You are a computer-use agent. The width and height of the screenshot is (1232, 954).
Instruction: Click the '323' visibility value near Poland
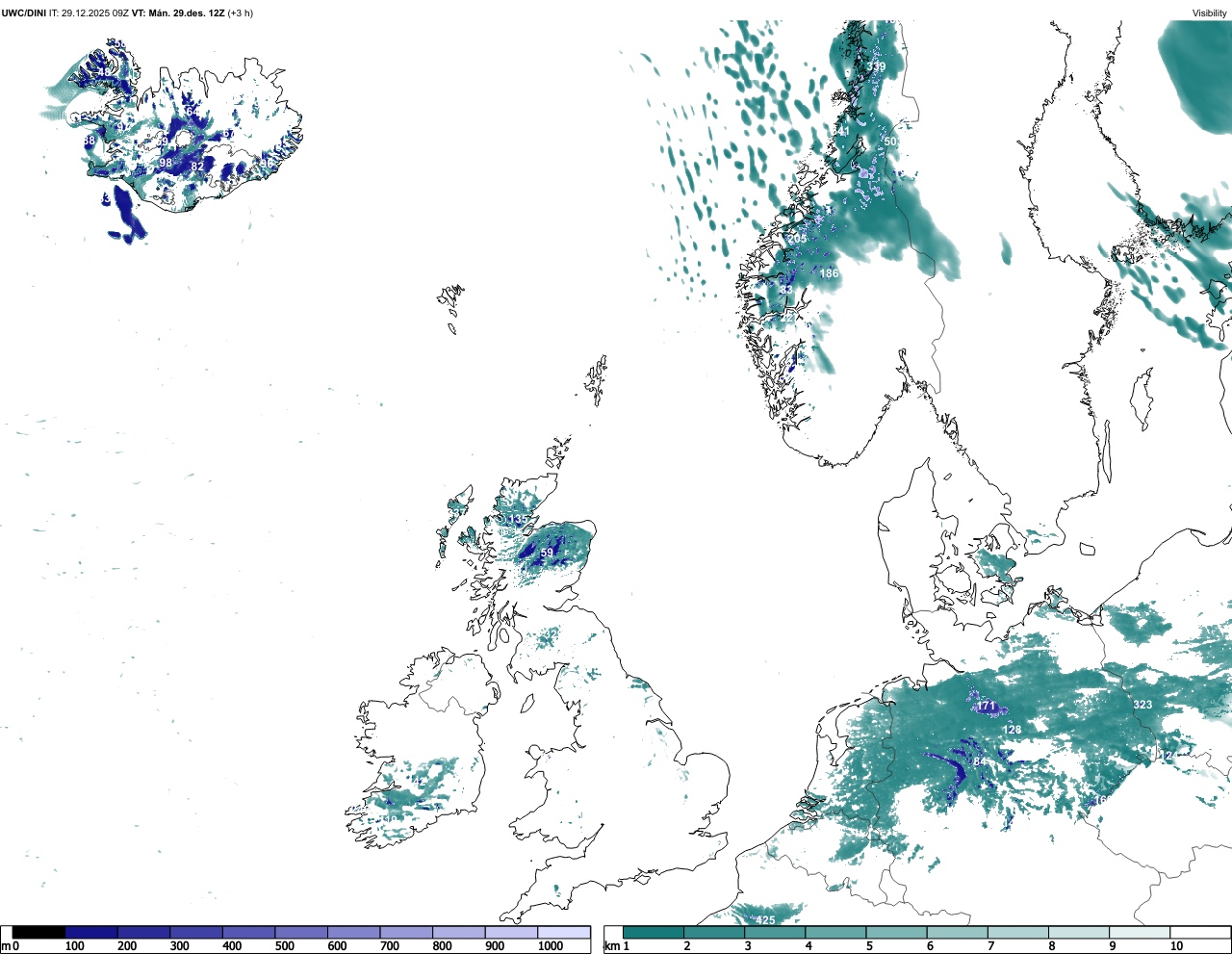click(1142, 705)
